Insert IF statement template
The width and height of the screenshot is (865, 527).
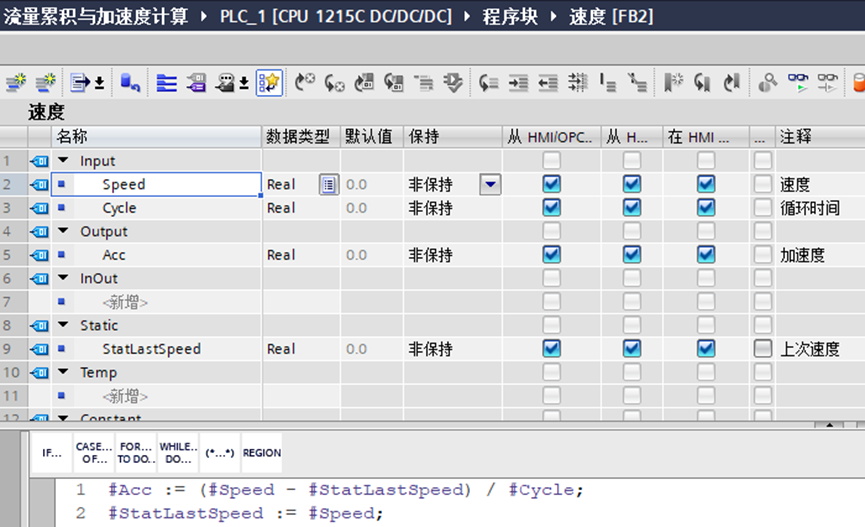point(52,453)
